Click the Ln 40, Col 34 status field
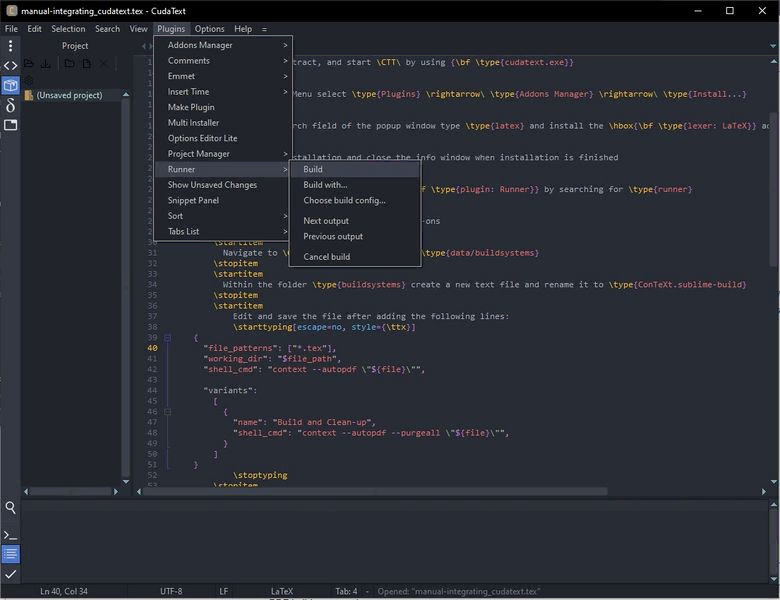Viewport: 780px width, 600px height. tap(64, 591)
